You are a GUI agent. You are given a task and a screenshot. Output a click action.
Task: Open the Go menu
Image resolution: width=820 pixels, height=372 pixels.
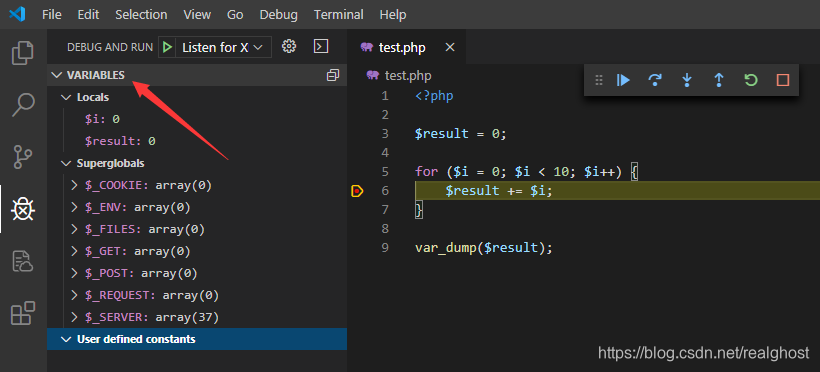click(x=235, y=15)
